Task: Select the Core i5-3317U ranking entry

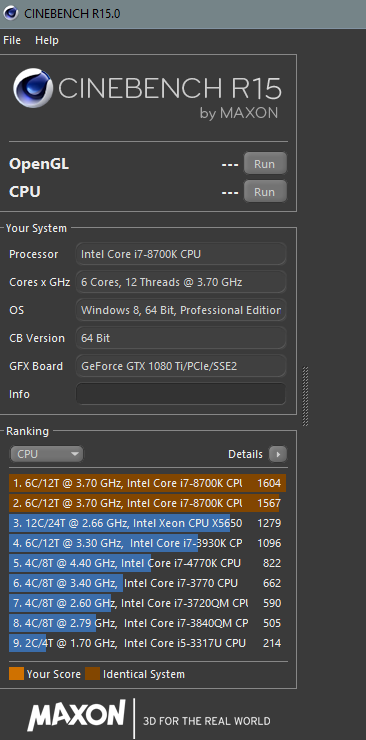Action: 148,643
